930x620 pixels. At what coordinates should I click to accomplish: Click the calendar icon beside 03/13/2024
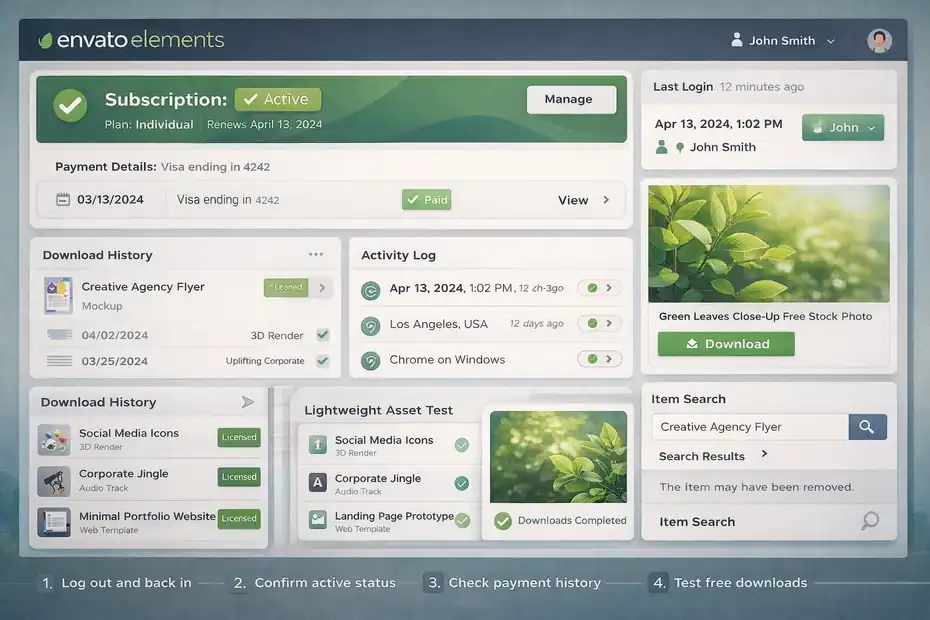[62, 199]
